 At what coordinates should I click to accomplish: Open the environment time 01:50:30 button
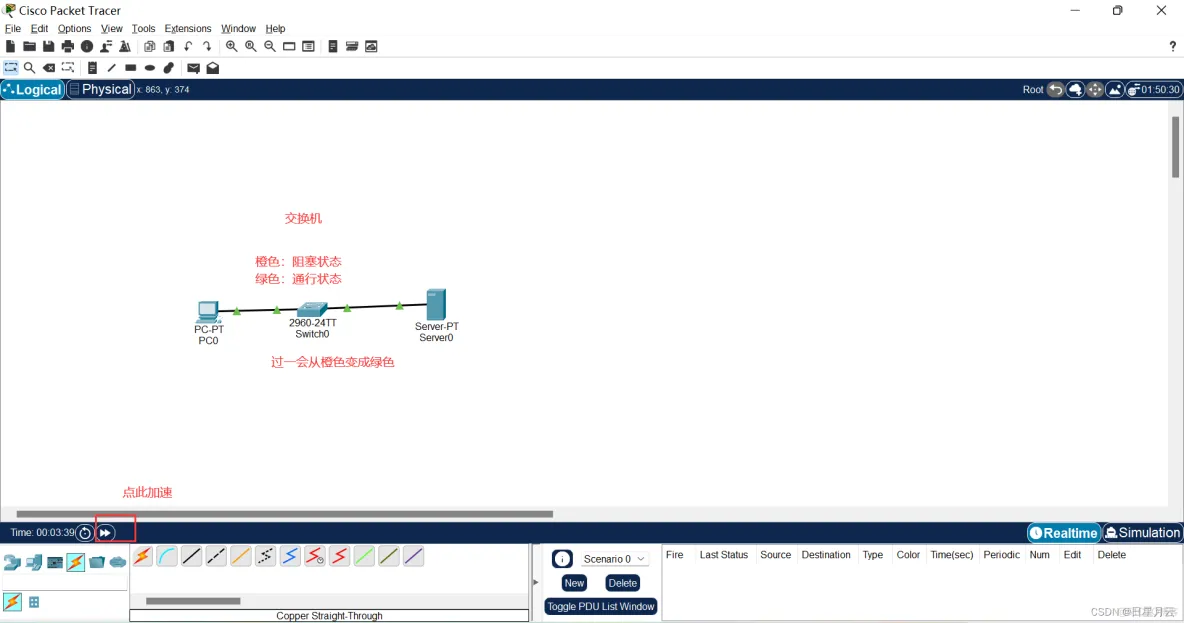(1154, 90)
